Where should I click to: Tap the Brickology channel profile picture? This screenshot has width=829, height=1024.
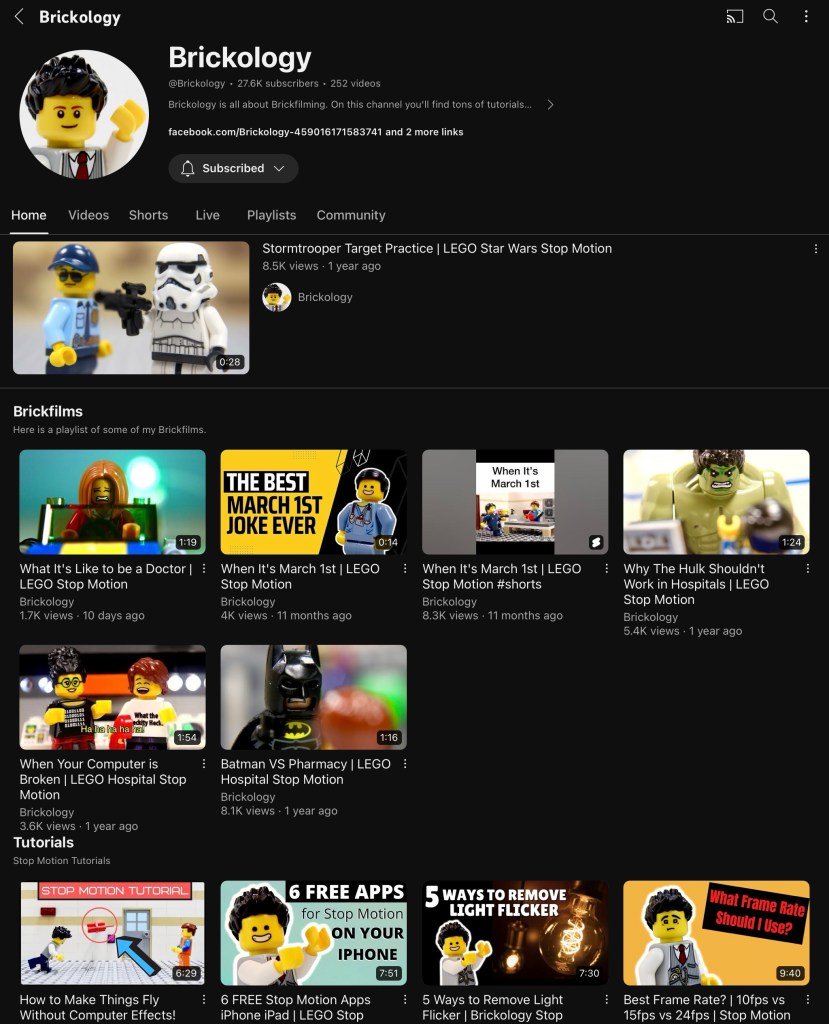coord(84,114)
